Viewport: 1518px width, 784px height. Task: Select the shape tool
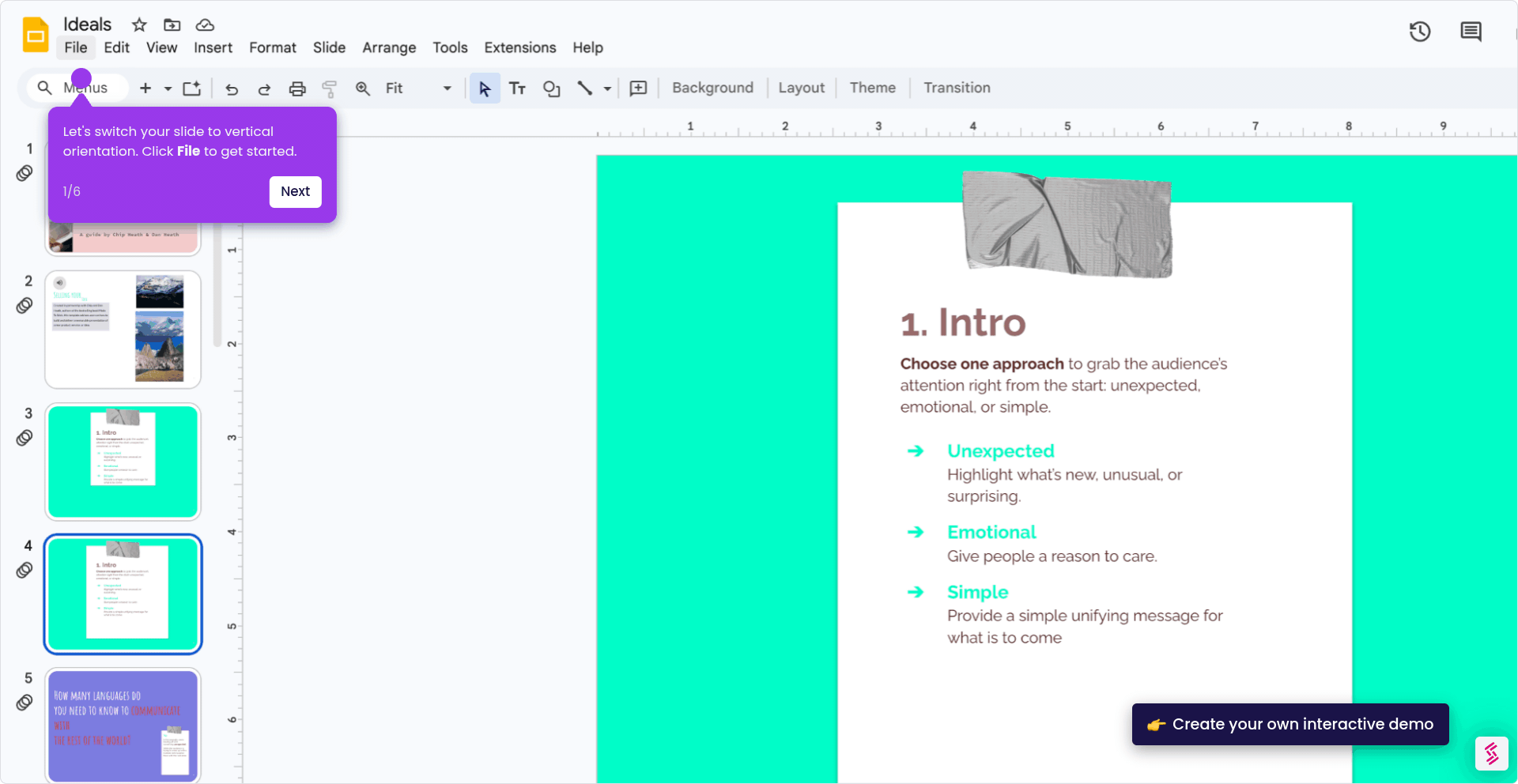(551, 89)
